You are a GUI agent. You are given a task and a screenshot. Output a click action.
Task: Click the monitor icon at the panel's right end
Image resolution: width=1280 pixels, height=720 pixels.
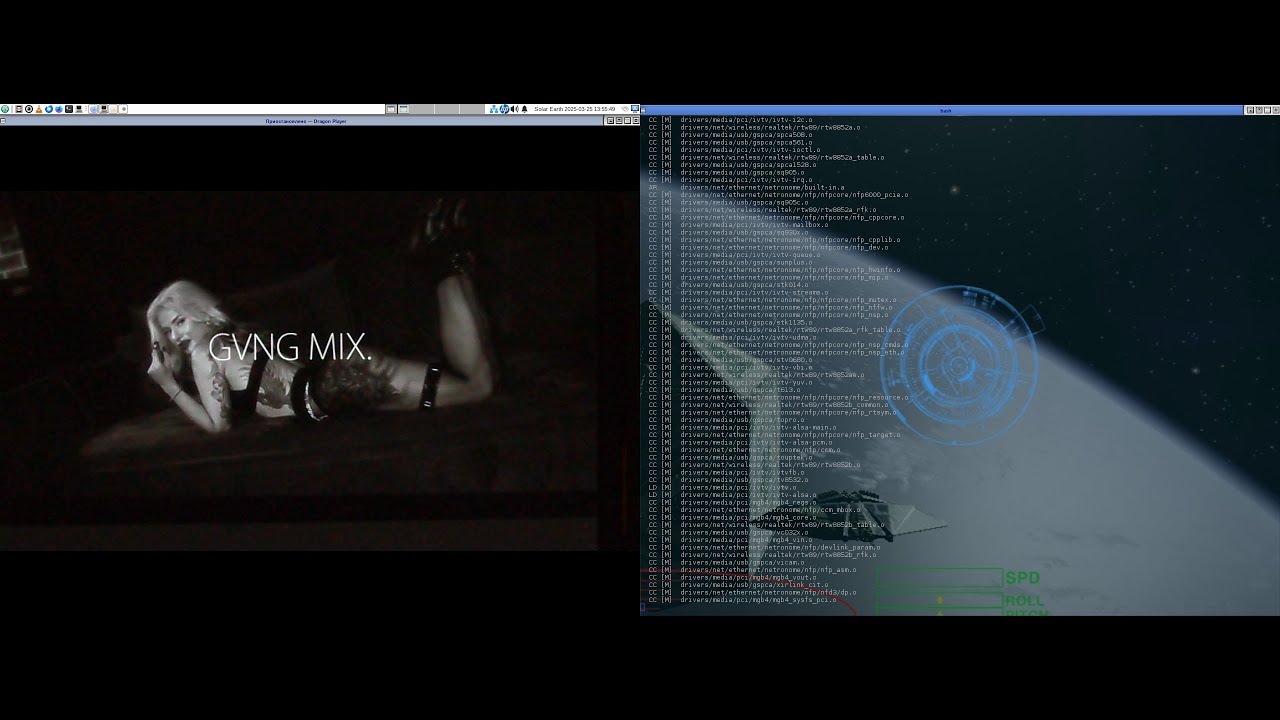635,109
